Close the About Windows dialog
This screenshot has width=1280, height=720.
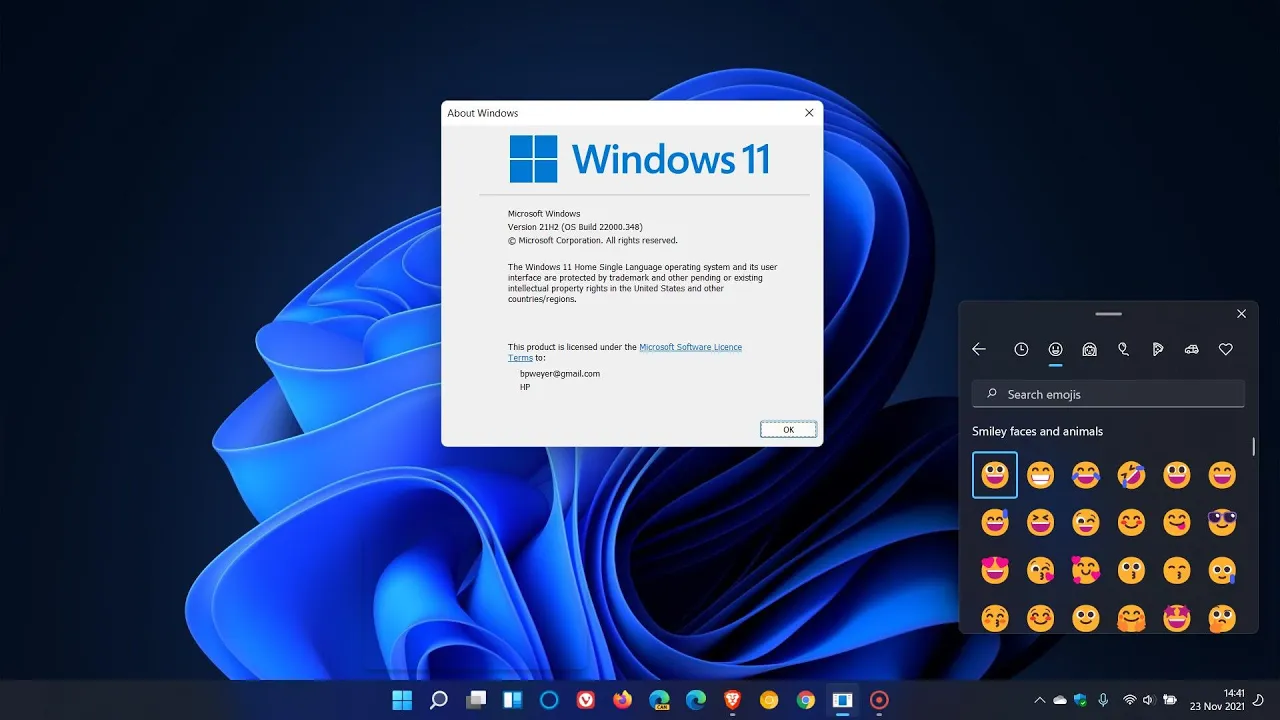coord(809,113)
